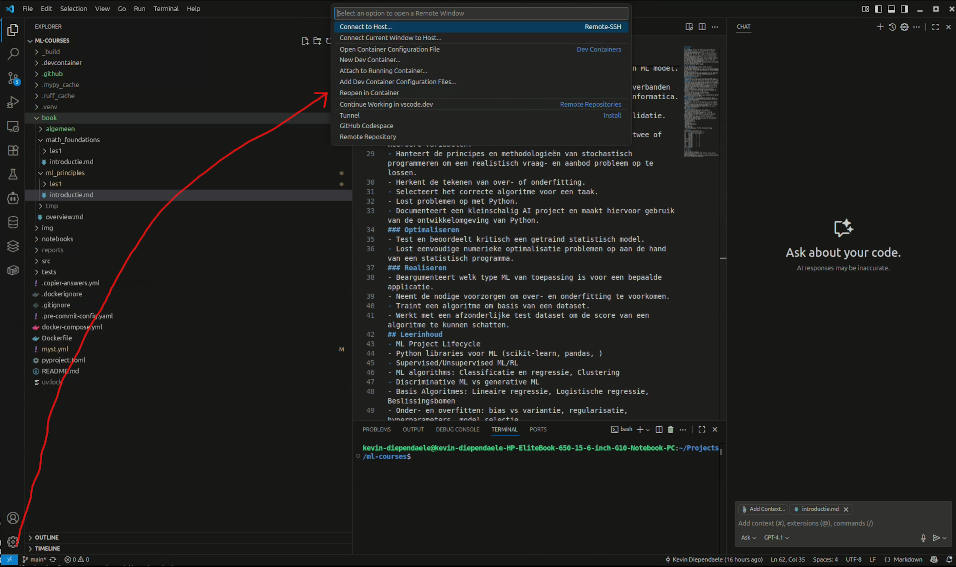Open the Search view in activity bar
The image size is (956, 567).
[13, 54]
